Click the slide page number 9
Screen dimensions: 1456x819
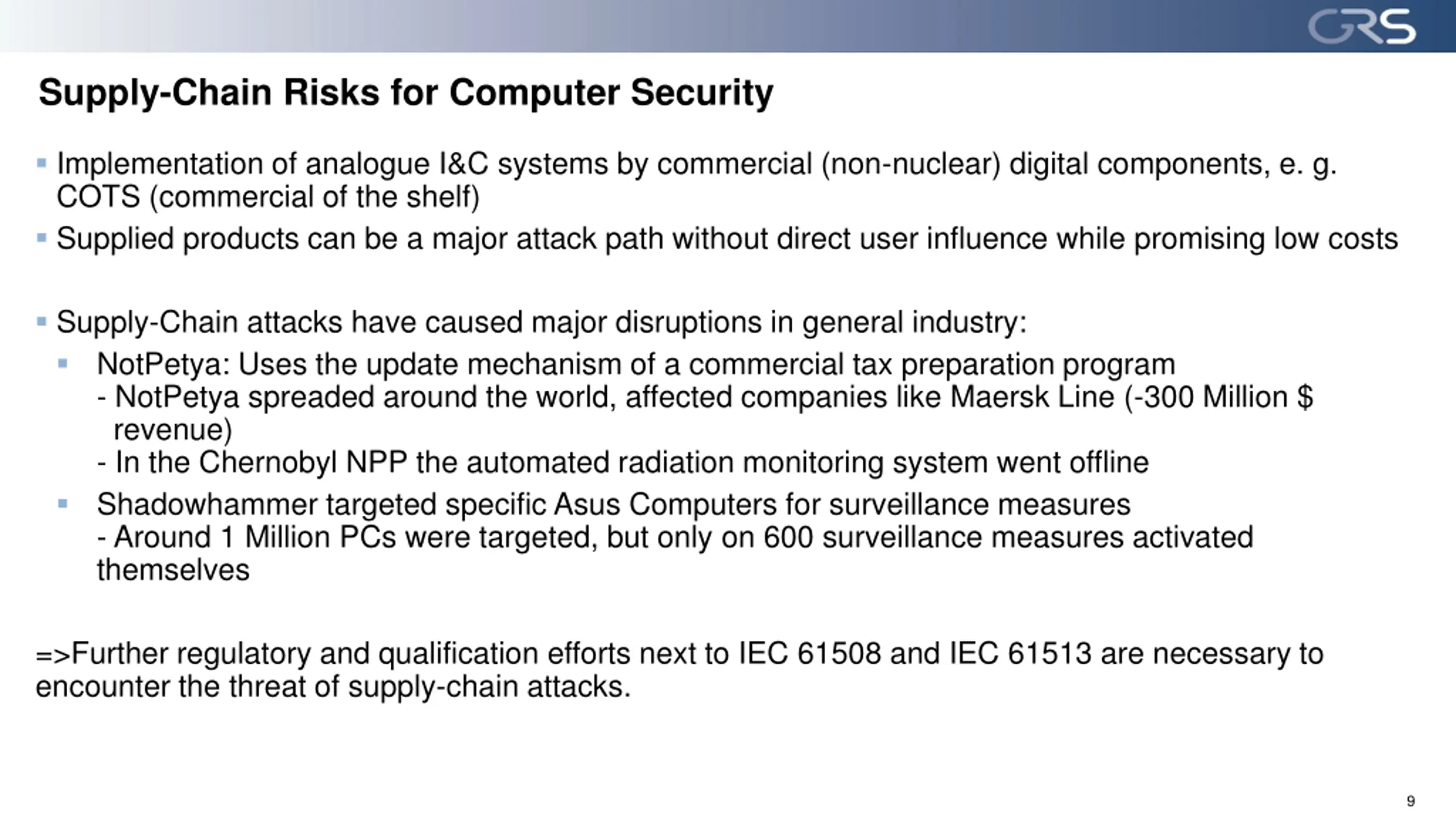[x=1411, y=801]
